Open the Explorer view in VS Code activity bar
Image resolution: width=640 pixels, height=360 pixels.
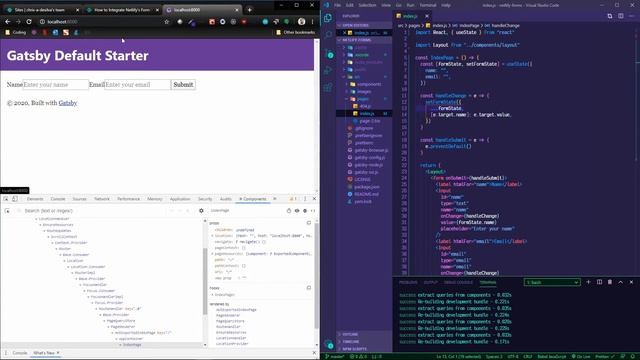click(x=328, y=18)
